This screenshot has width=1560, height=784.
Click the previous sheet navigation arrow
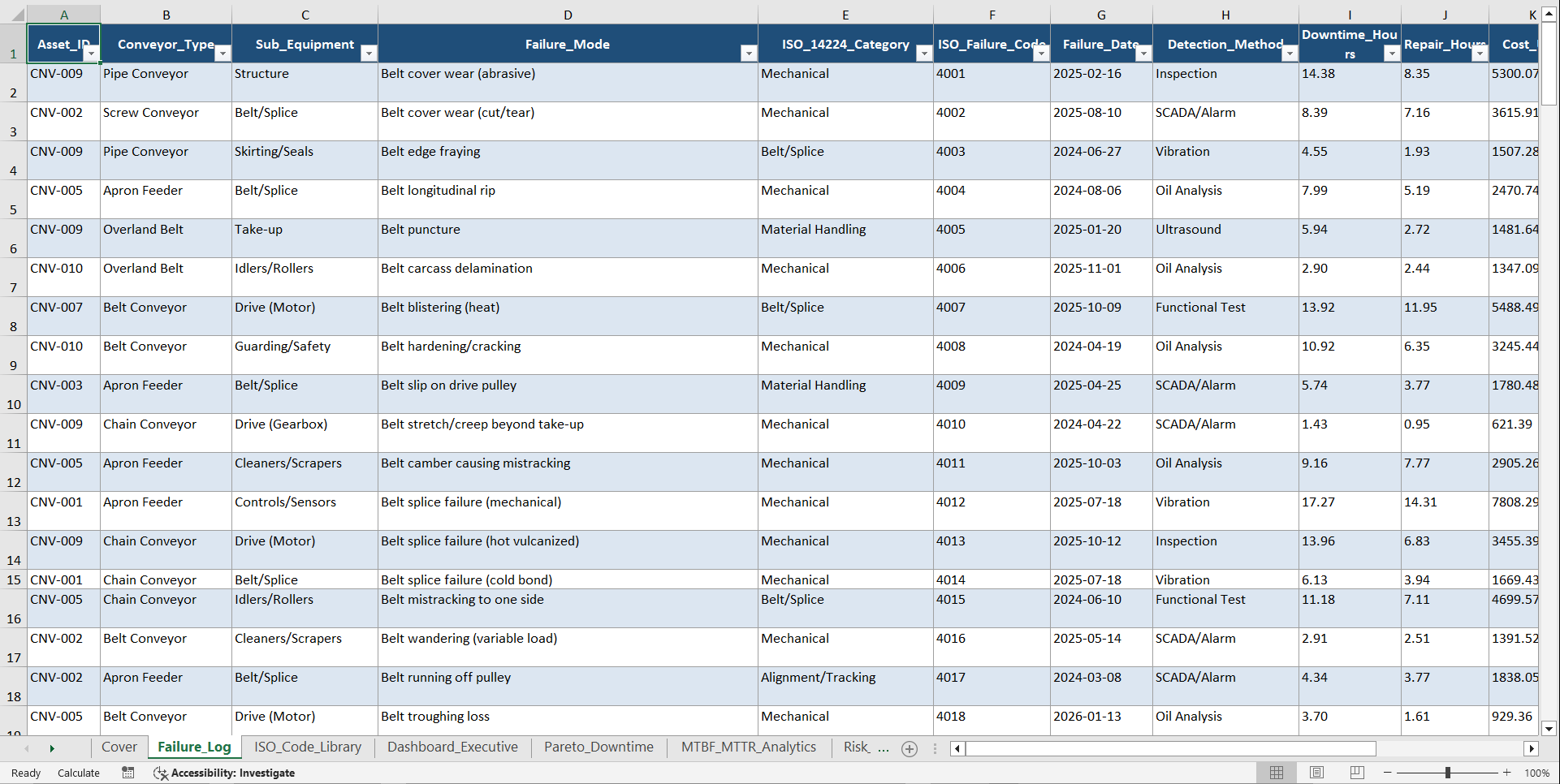(x=27, y=748)
